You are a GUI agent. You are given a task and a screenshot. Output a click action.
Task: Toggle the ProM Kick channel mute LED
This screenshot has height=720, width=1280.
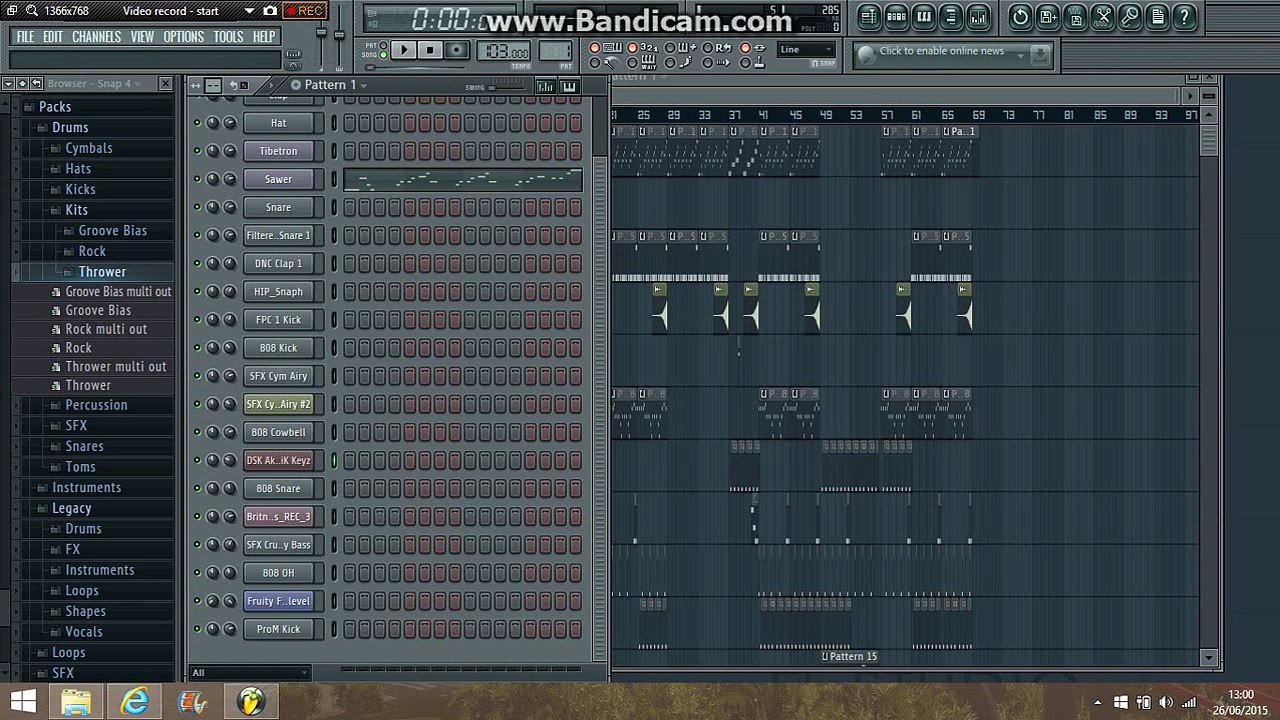pos(197,629)
